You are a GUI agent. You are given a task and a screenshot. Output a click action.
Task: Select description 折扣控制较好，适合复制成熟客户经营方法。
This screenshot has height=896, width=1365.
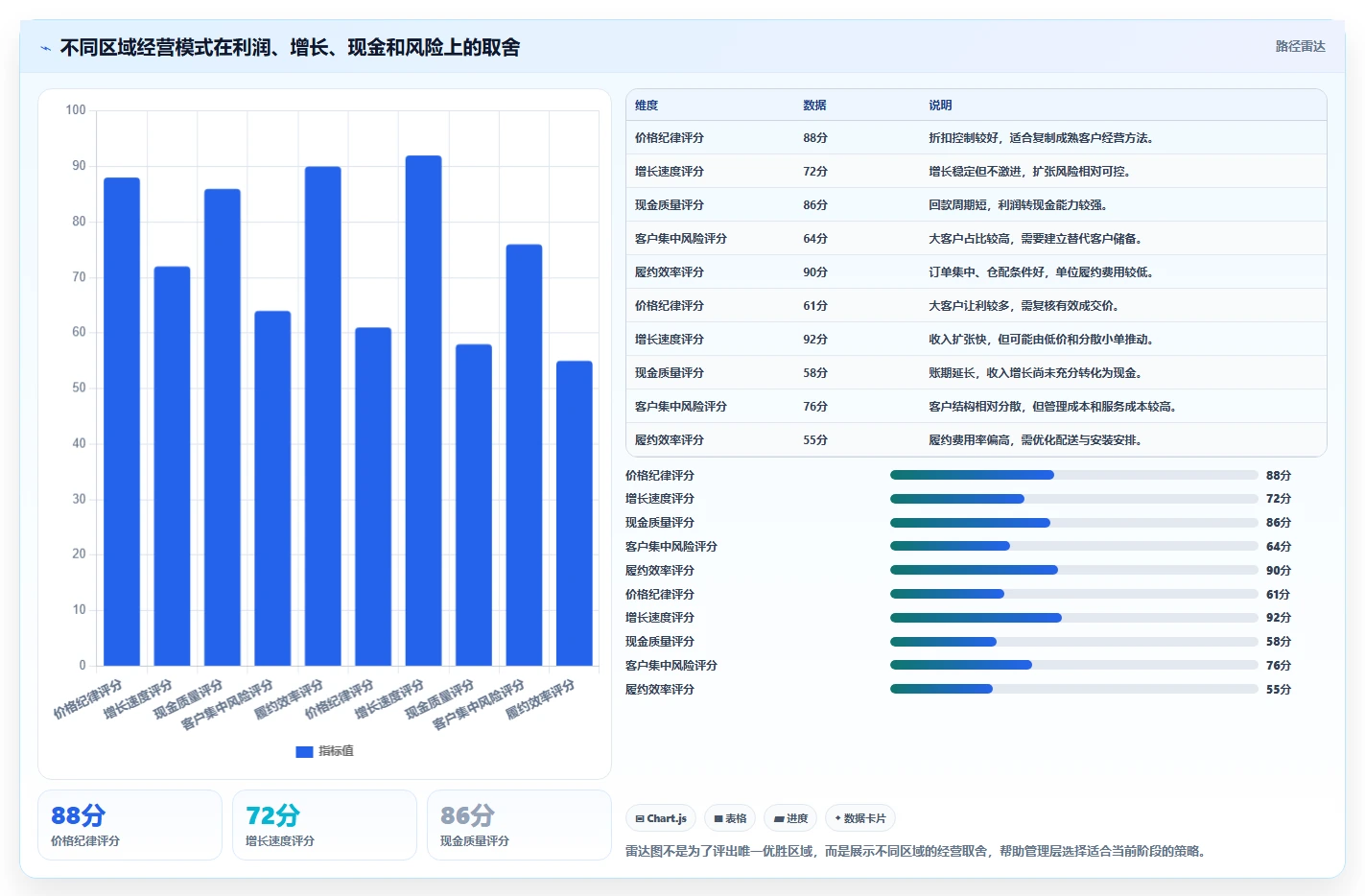[1041, 138]
